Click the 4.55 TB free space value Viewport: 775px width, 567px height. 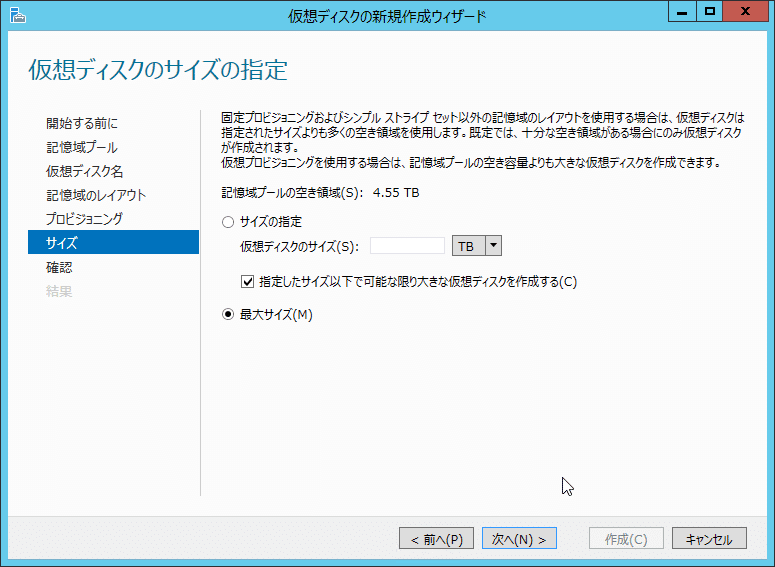(x=396, y=192)
